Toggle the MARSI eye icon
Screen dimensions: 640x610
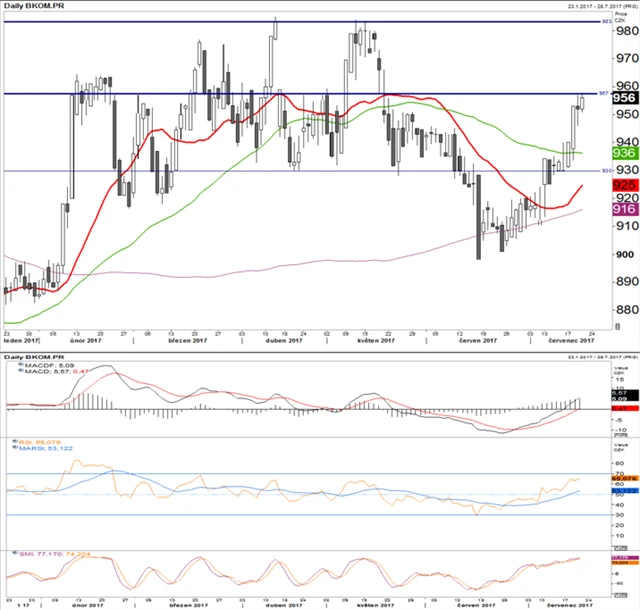15,447
